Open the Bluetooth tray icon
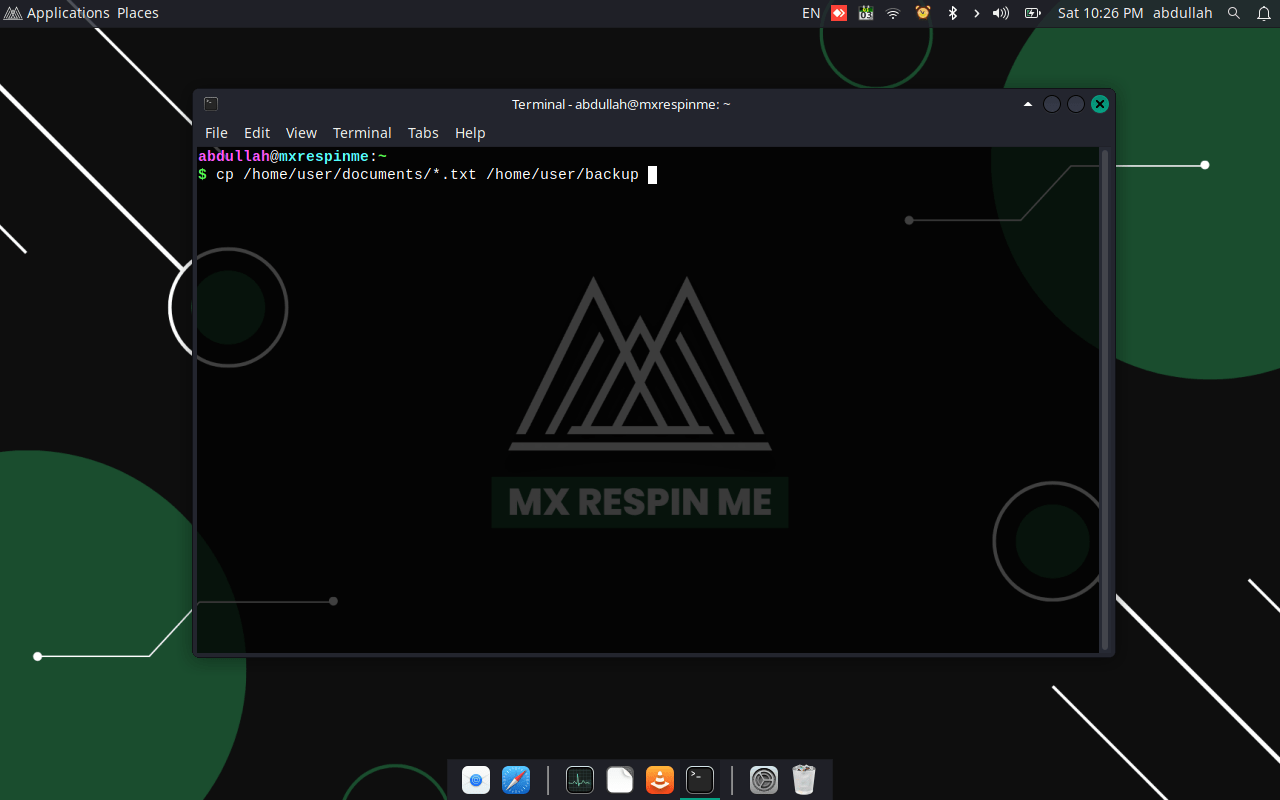The image size is (1280, 800). click(952, 13)
